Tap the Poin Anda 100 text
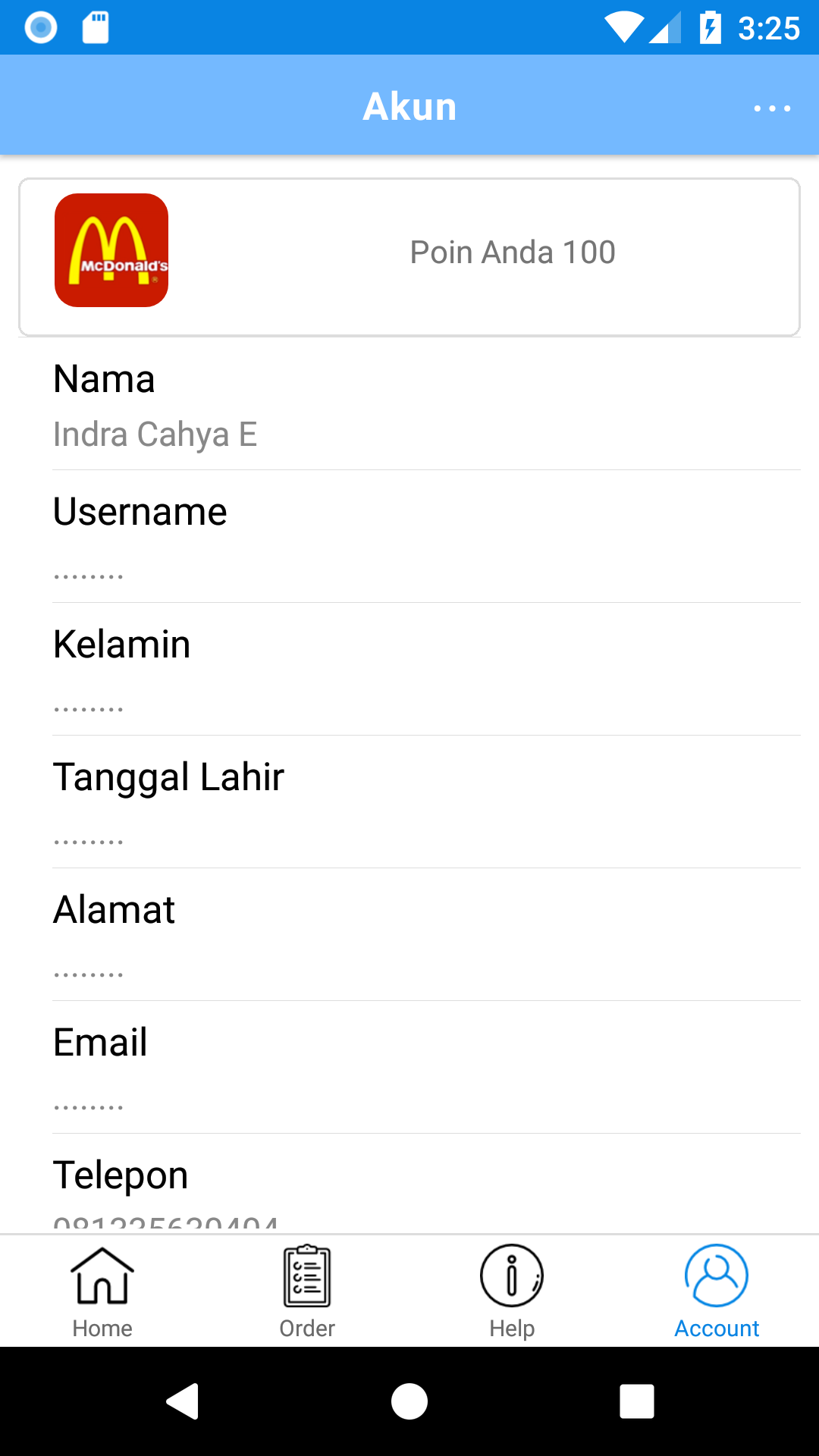 (x=513, y=253)
